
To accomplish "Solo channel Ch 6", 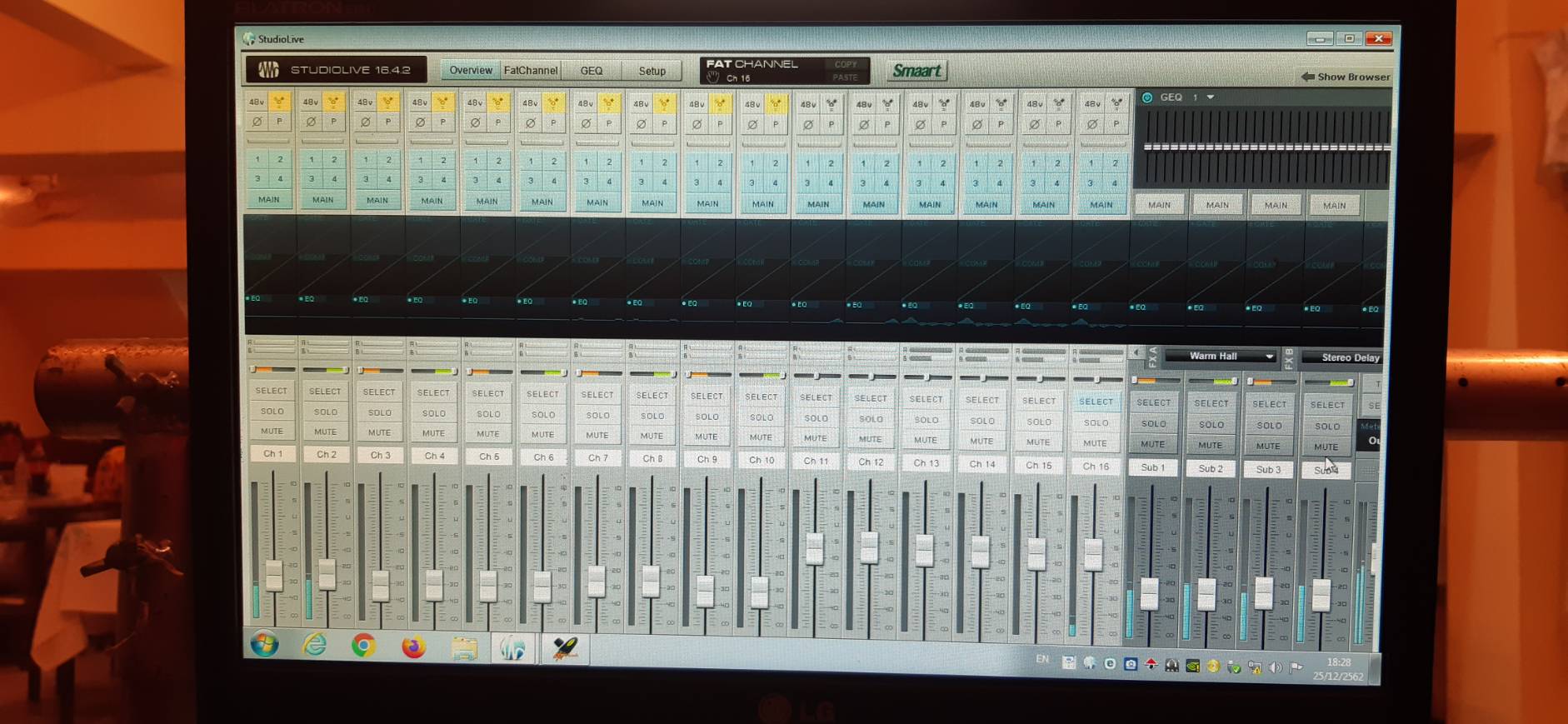I will tap(543, 414).
